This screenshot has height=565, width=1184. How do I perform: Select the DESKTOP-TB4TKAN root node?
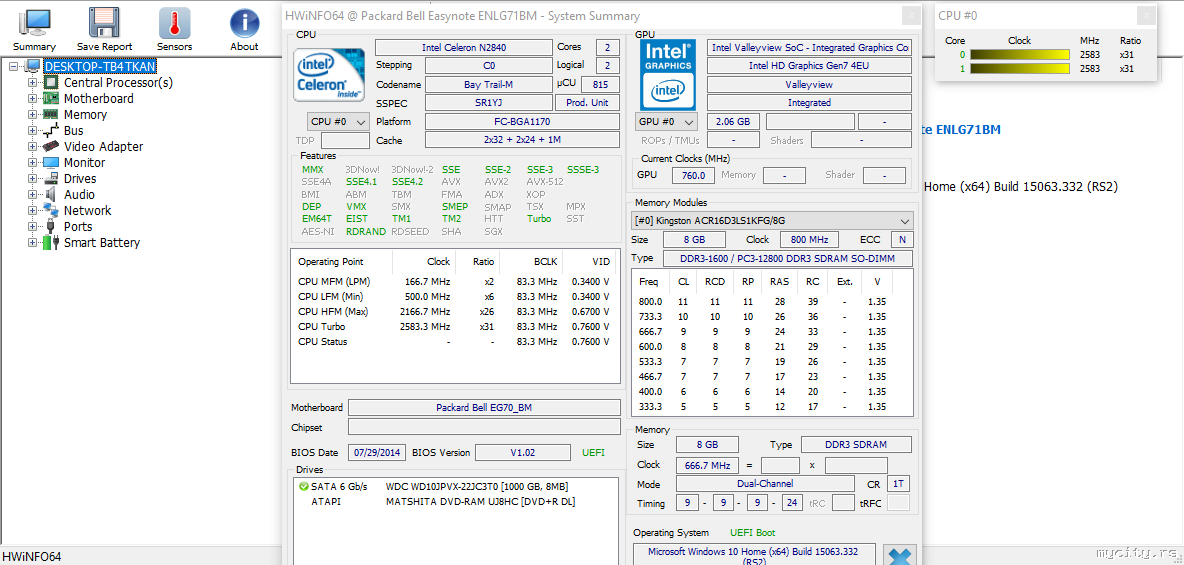pos(99,67)
